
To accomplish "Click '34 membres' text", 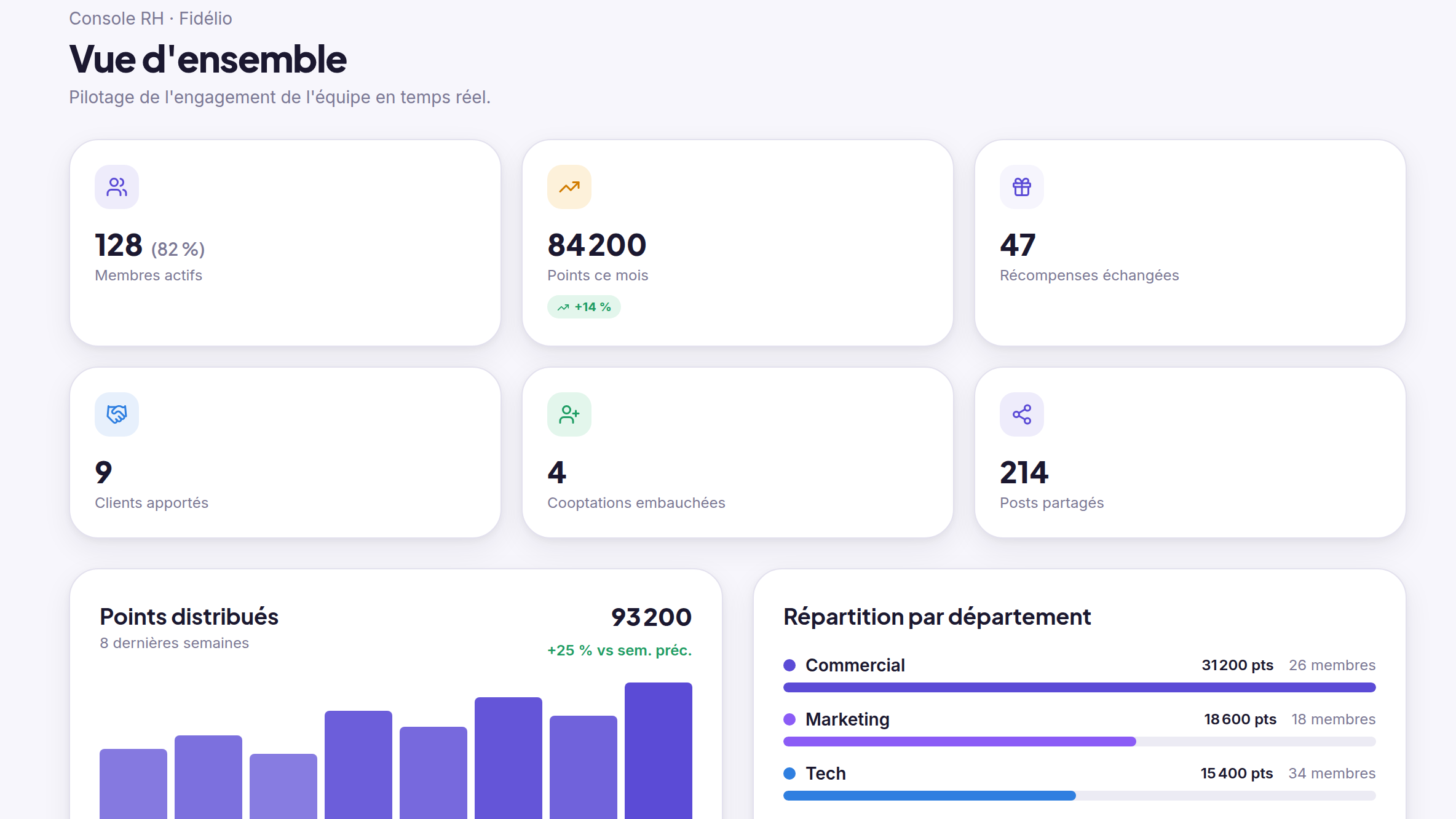I will (1332, 774).
